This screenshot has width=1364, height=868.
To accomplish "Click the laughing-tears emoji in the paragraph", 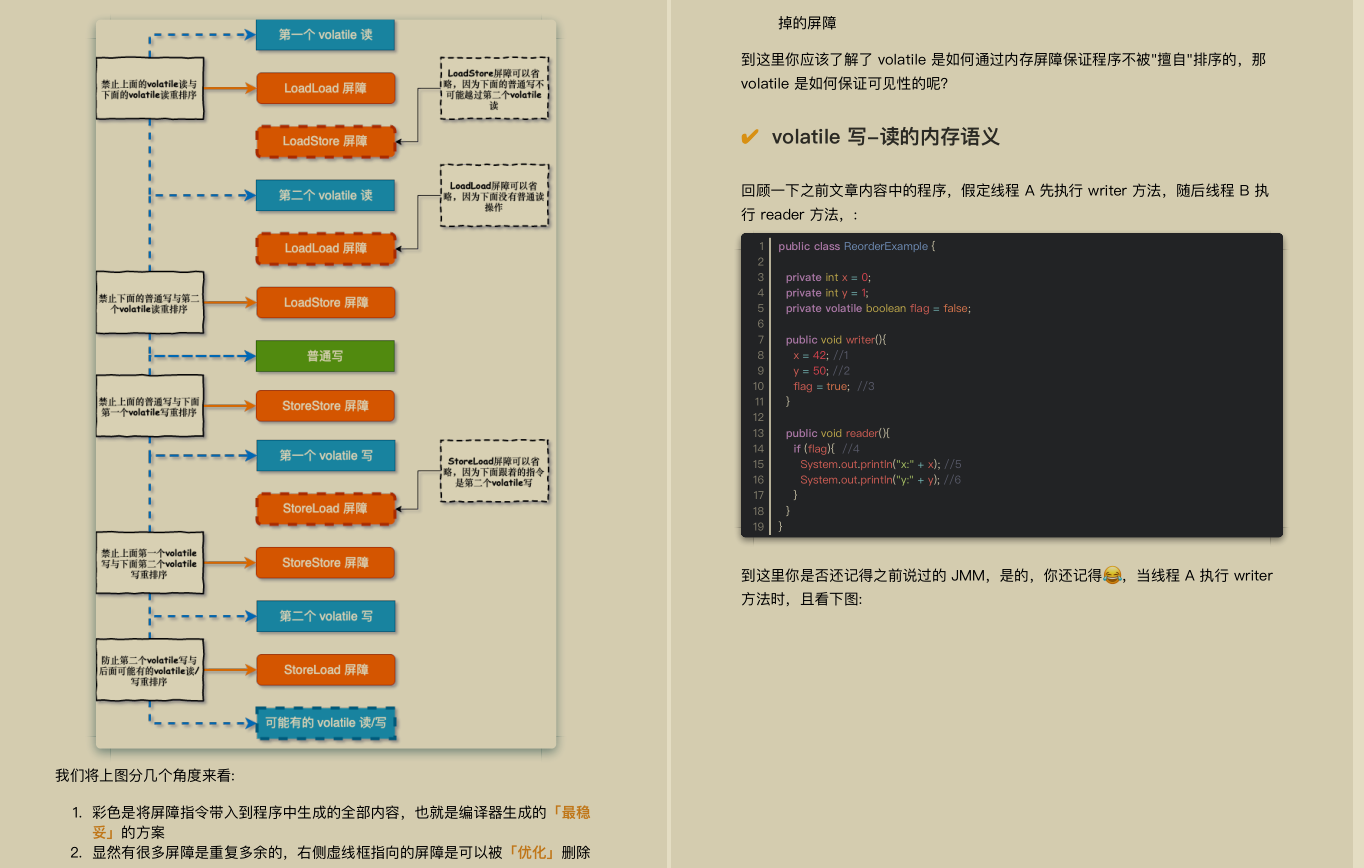I will pos(1111,576).
